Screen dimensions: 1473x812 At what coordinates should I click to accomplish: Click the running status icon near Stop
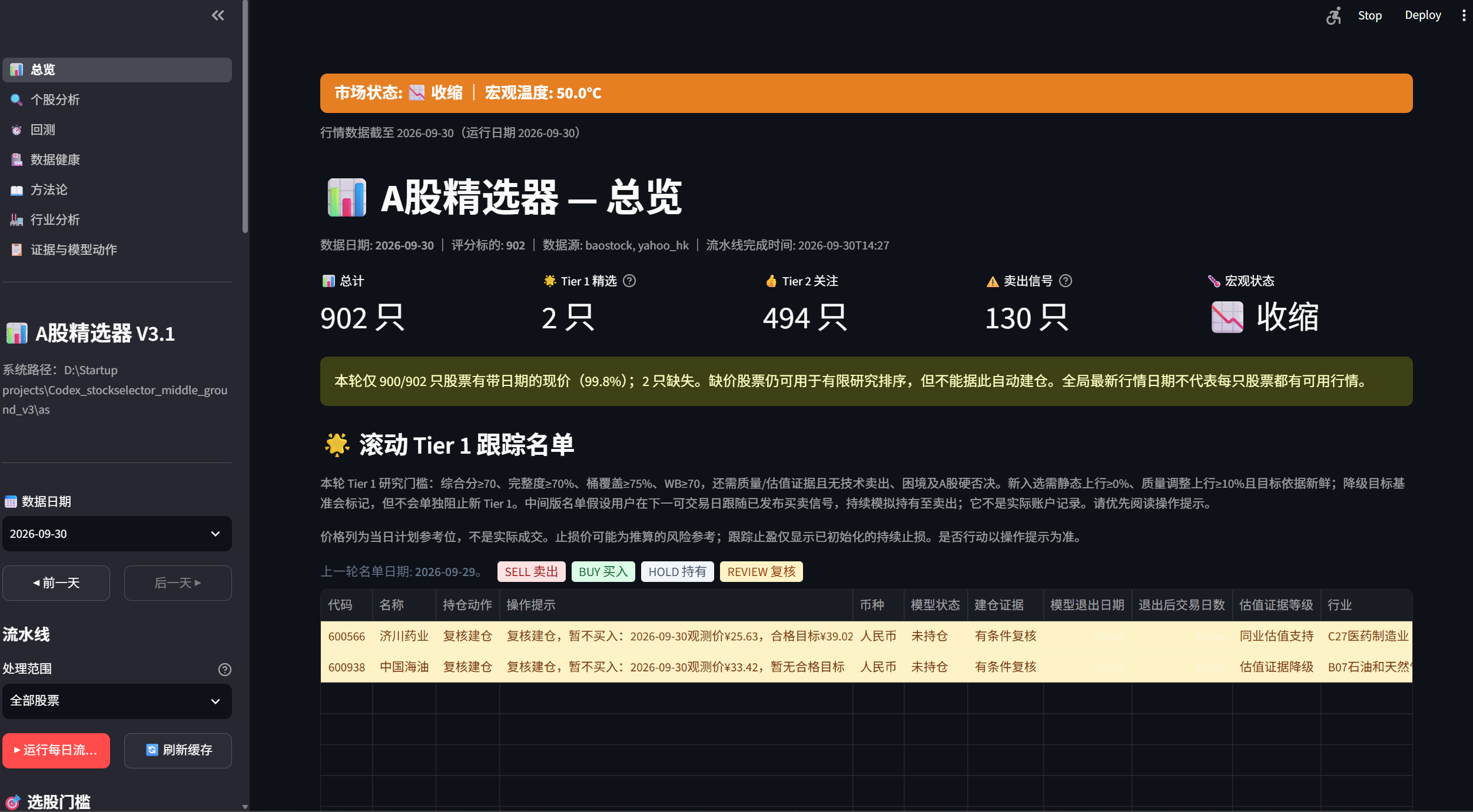pyautogui.click(x=1333, y=15)
